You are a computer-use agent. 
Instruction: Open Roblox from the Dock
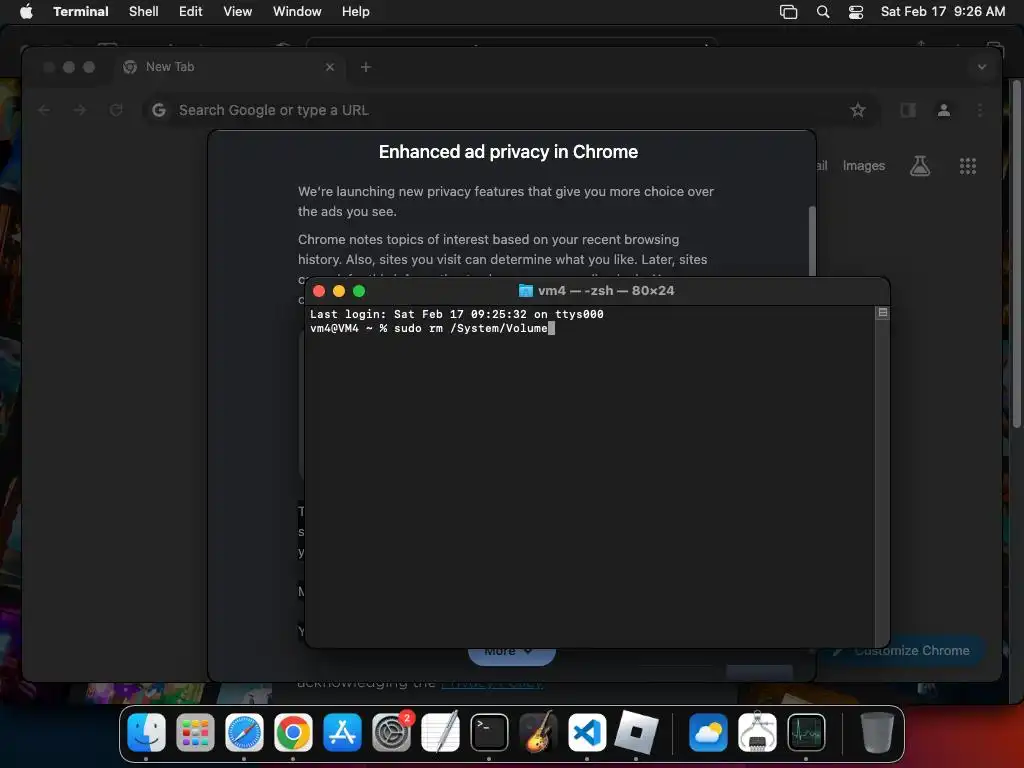pos(636,732)
